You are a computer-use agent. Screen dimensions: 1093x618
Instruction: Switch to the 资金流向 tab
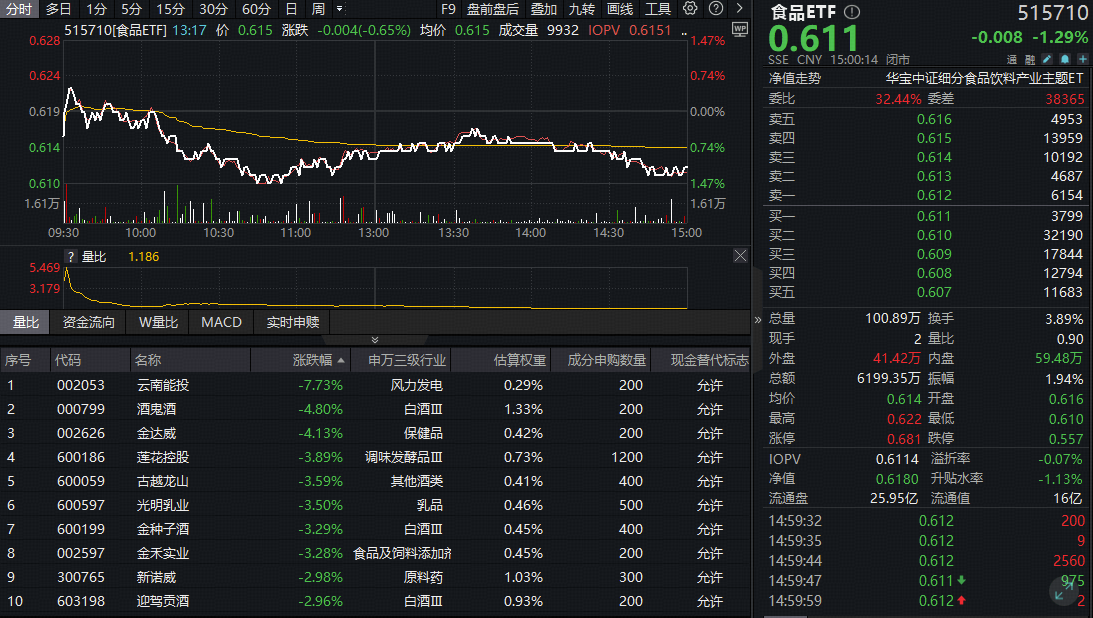(88, 322)
